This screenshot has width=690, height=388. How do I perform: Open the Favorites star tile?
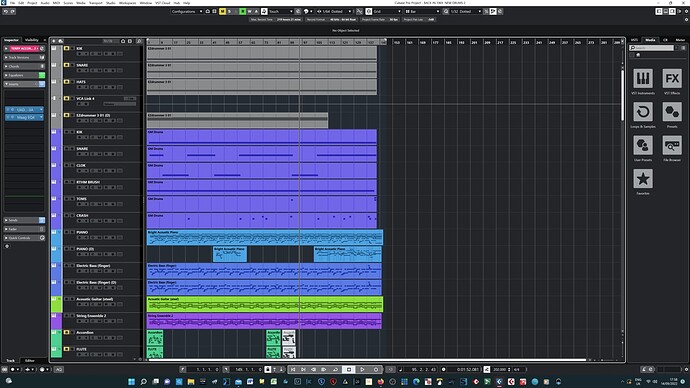pyautogui.click(x=643, y=179)
